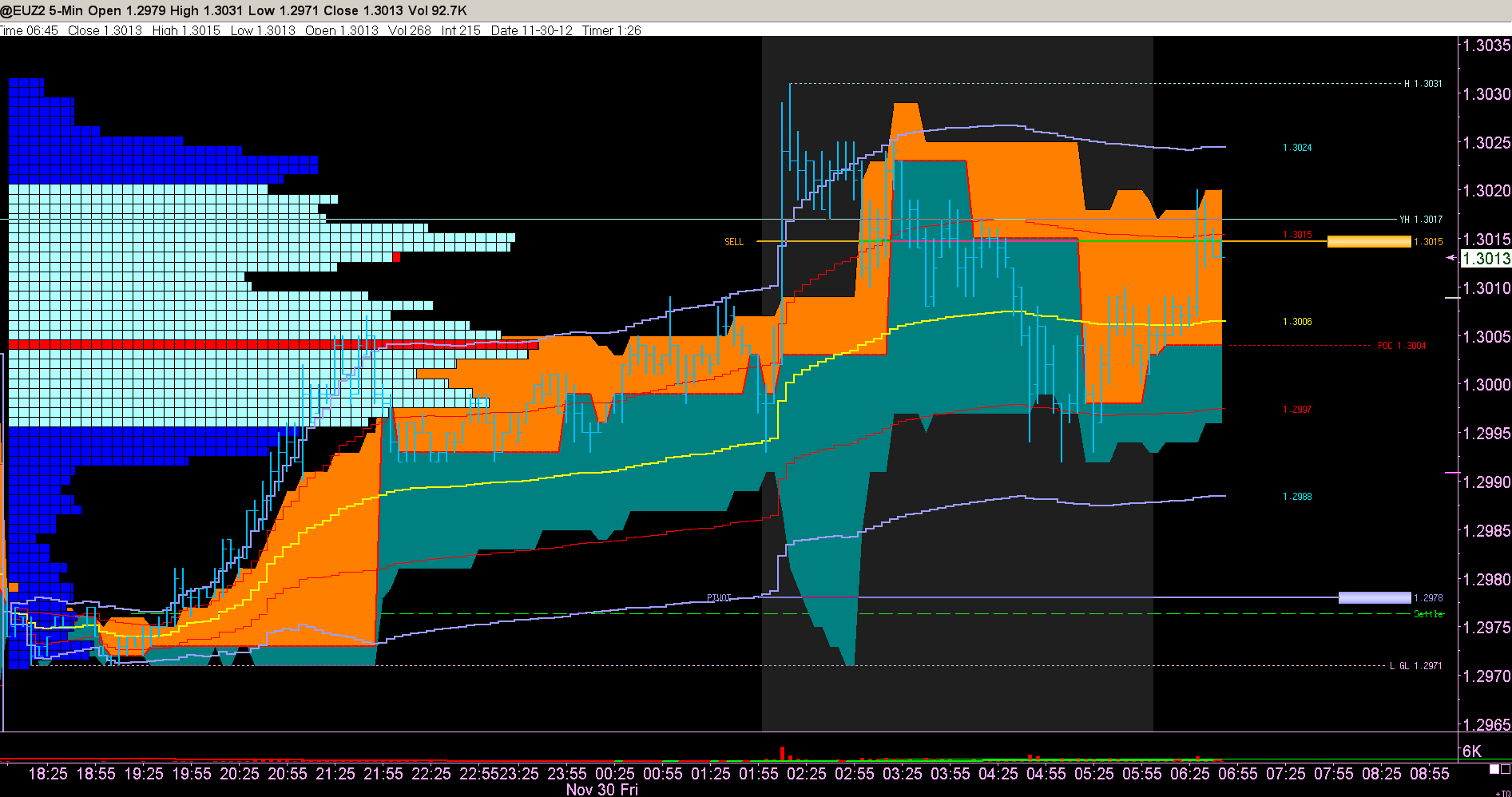Screen dimensions: 1512x797
Task: Click the SELL label on the order line
Action: point(734,242)
